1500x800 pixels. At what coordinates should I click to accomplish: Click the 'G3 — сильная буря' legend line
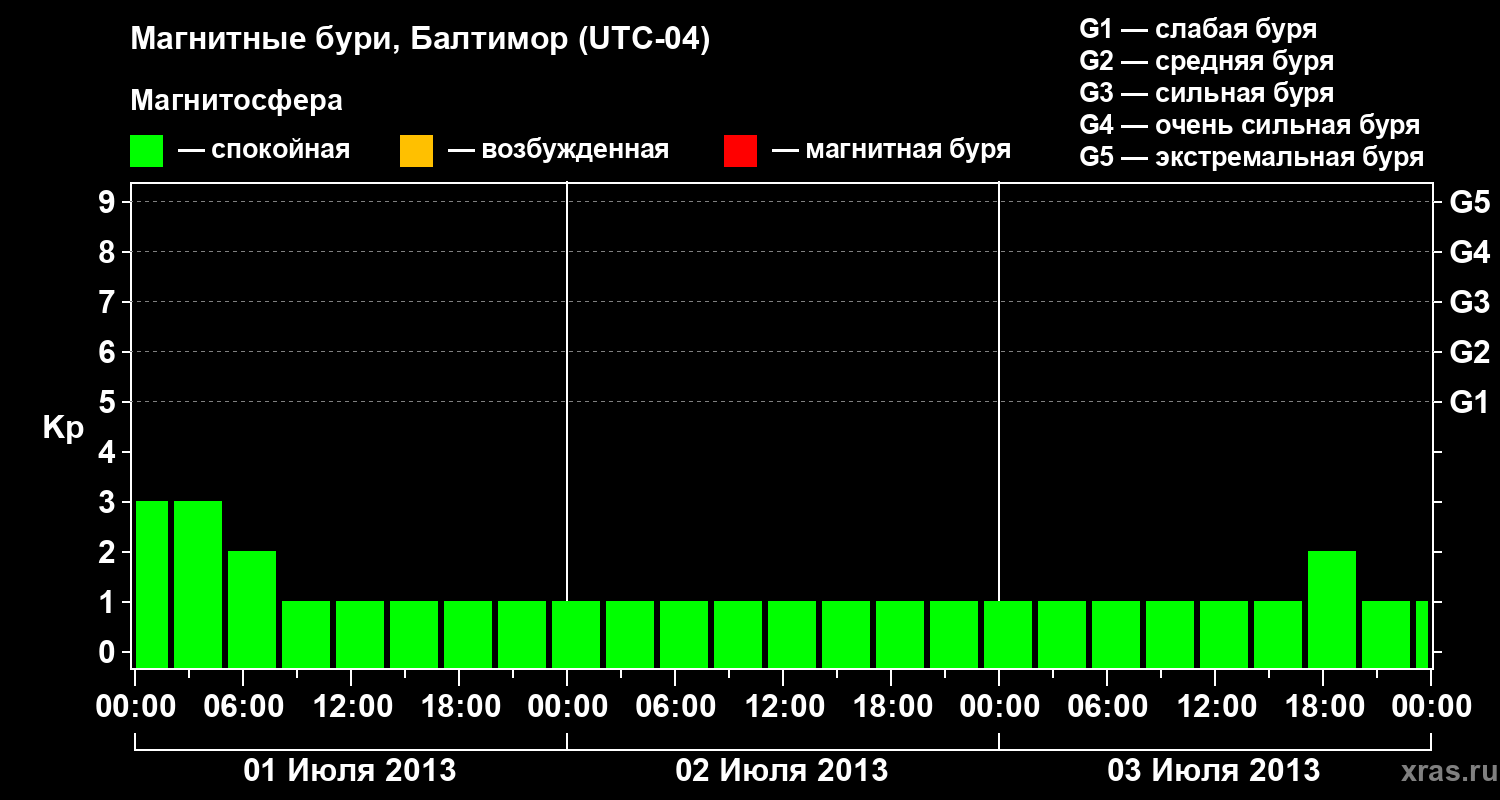pos(1206,93)
